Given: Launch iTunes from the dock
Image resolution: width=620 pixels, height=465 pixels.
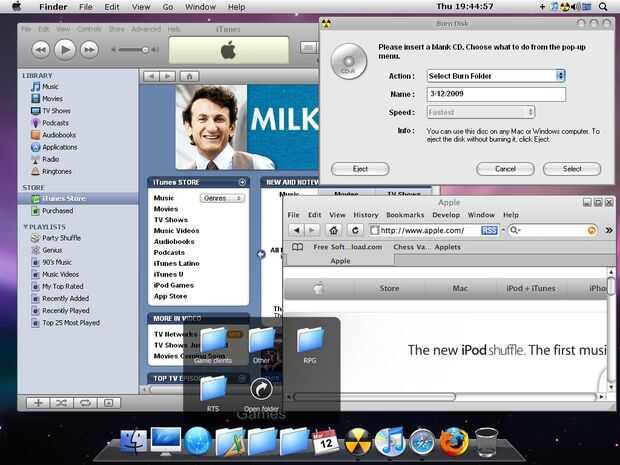Looking at the screenshot, I should [x=390, y=440].
